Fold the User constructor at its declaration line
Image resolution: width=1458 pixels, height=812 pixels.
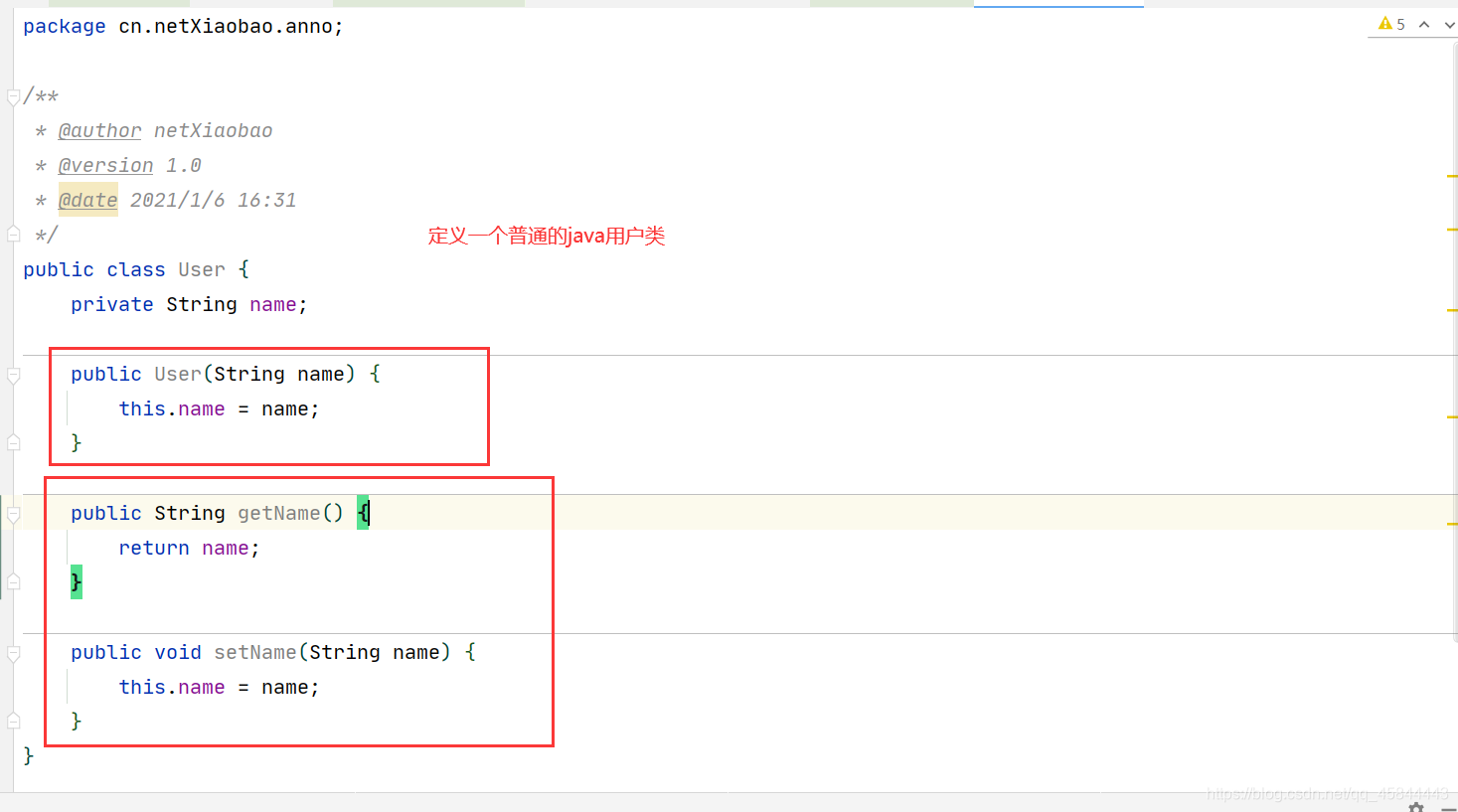point(13,375)
